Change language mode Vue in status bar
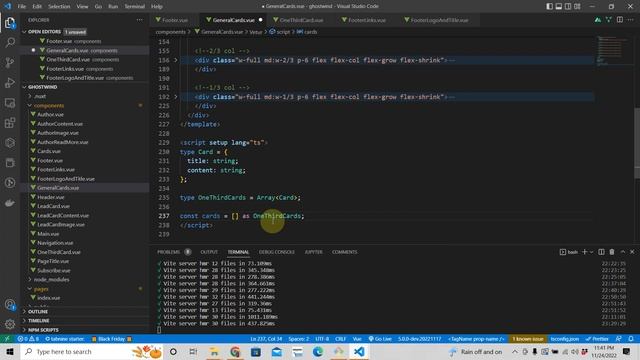Viewport: 640px width, 360px height. [x=357, y=339]
